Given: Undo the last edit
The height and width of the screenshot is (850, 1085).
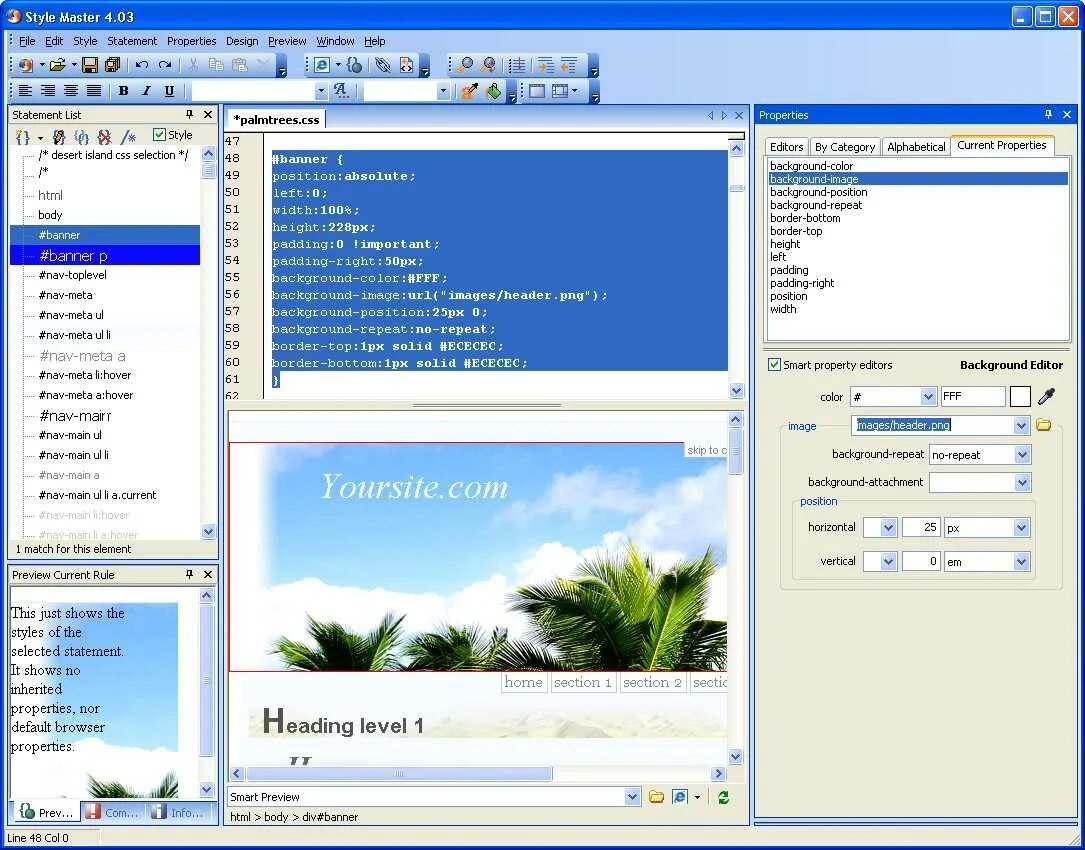Looking at the screenshot, I should [x=142, y=65].
